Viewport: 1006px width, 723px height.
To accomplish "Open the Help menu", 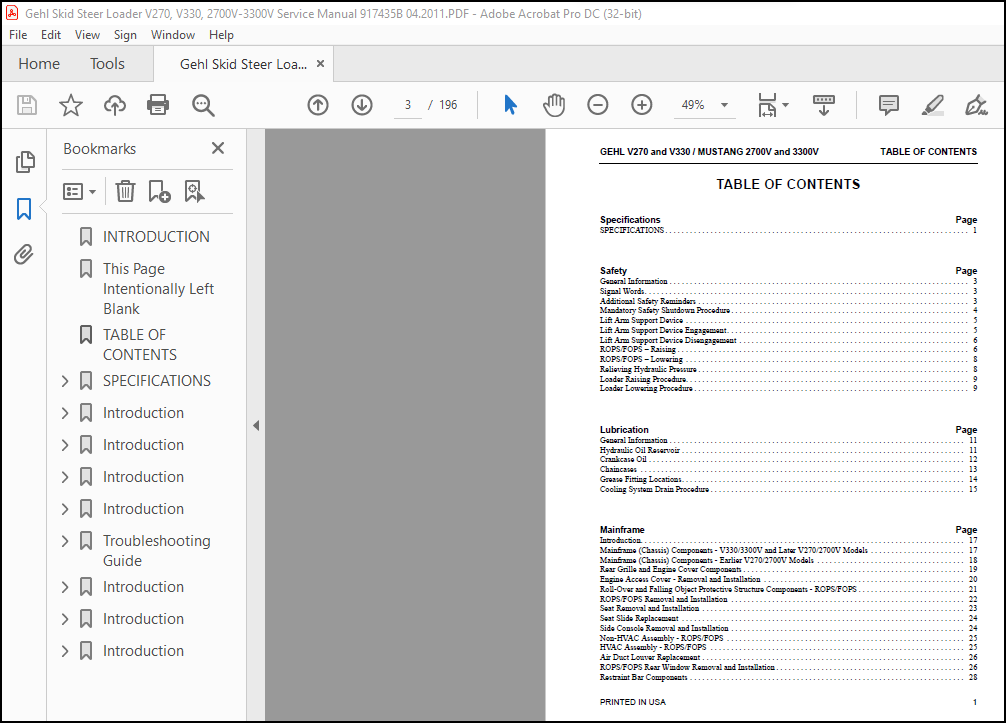I will [x=221, y=35].
